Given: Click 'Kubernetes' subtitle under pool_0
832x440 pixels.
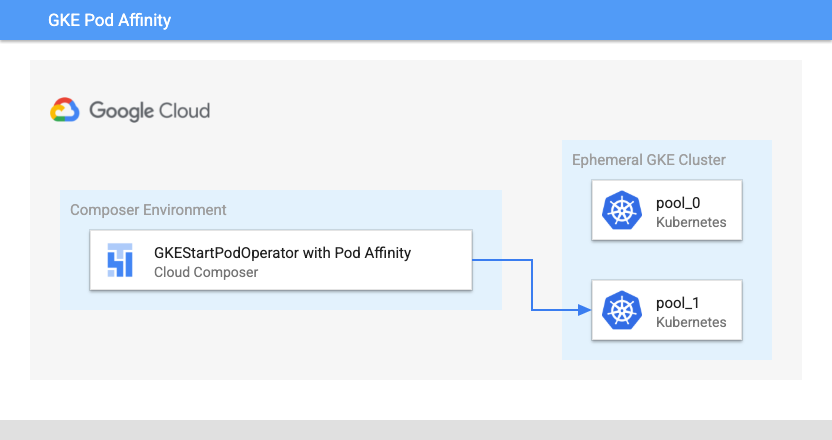Looking at the screenshot, I should [x=691, y=222].
